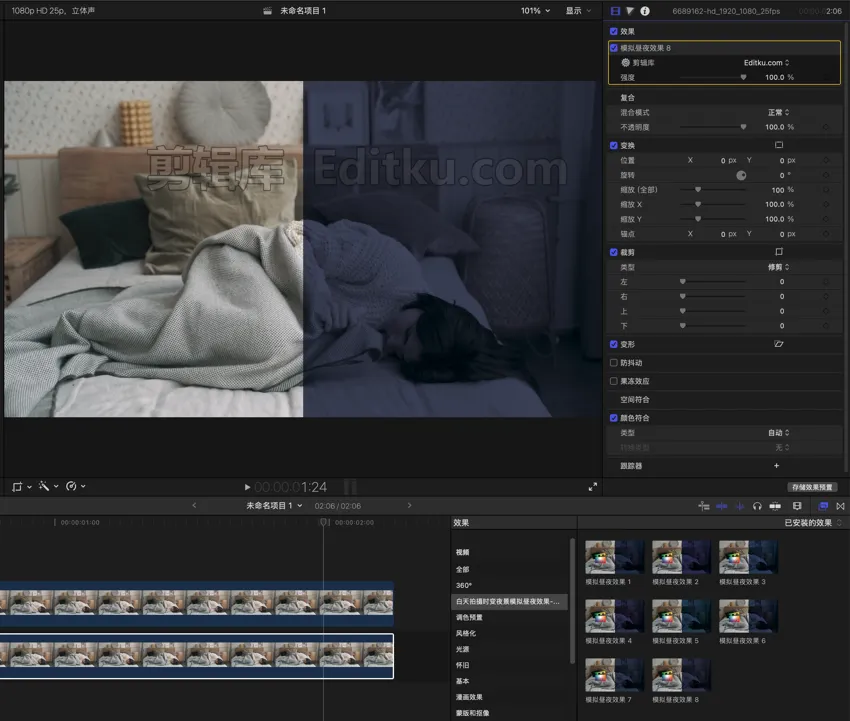The height and width of the screenshot is (721, 850).
Task: Toggle the 模拟昼夜效果 8 effect checkbox
Action: click(615, 47)
